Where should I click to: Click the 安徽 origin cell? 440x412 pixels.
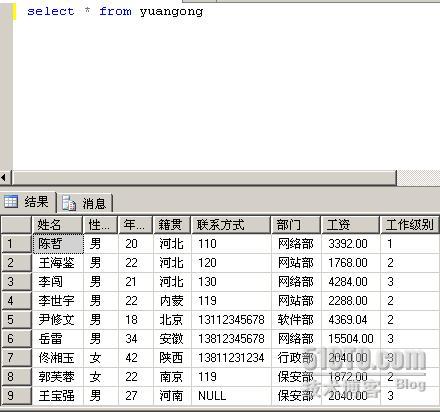(172, 339)
